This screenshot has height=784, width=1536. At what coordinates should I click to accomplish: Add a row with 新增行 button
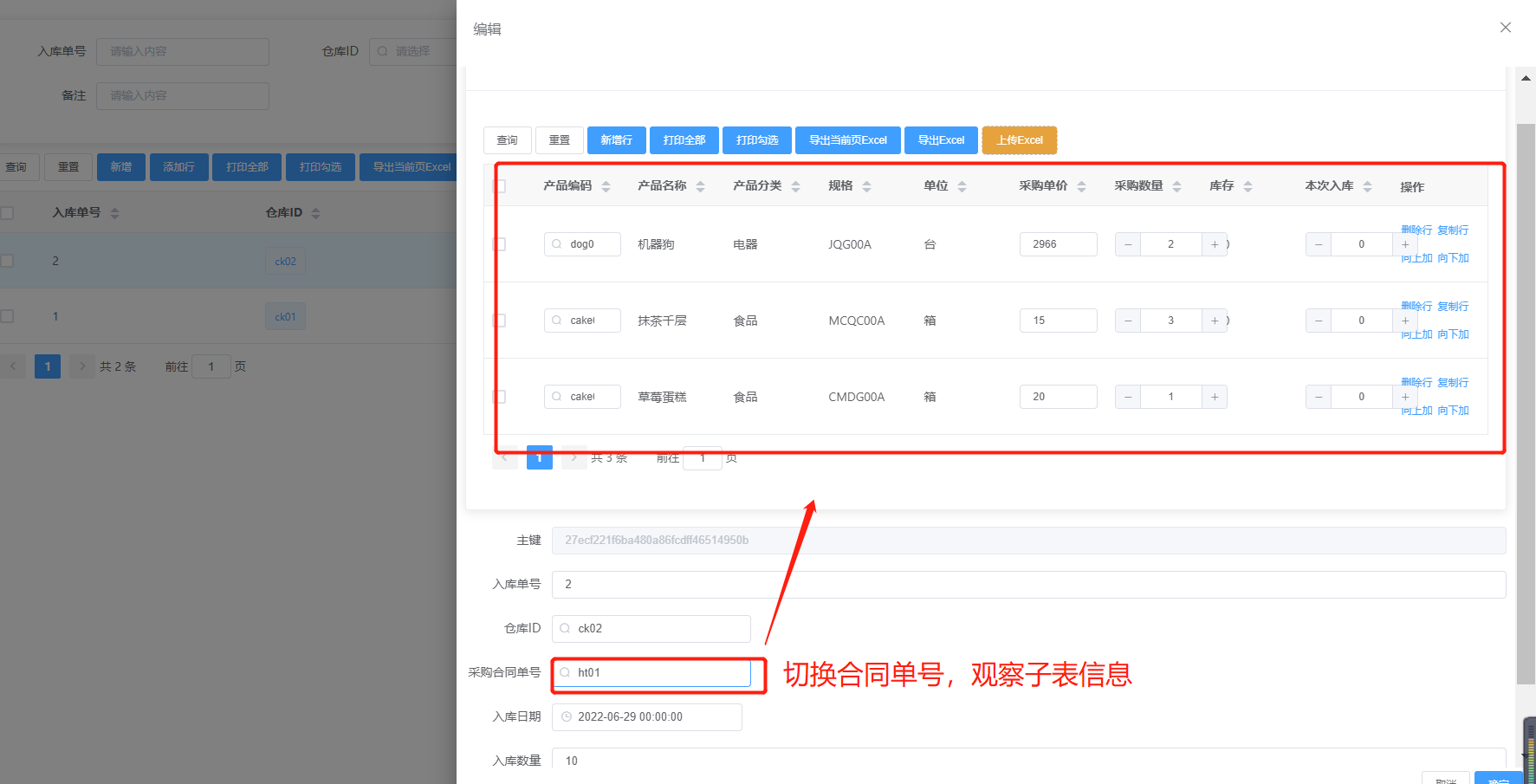coord(617,140)
